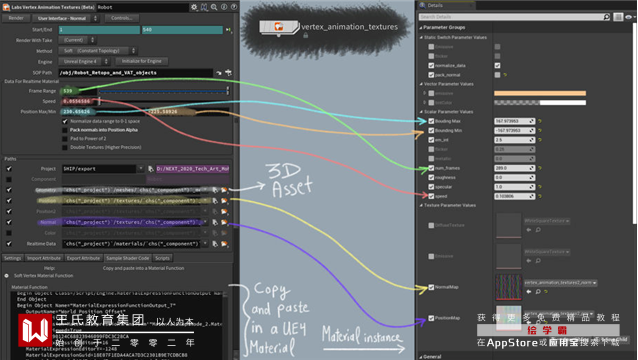Click the SOP Path text field
Image resolution: width=638 pixels, height=360 pixels.
coord(136,73)
